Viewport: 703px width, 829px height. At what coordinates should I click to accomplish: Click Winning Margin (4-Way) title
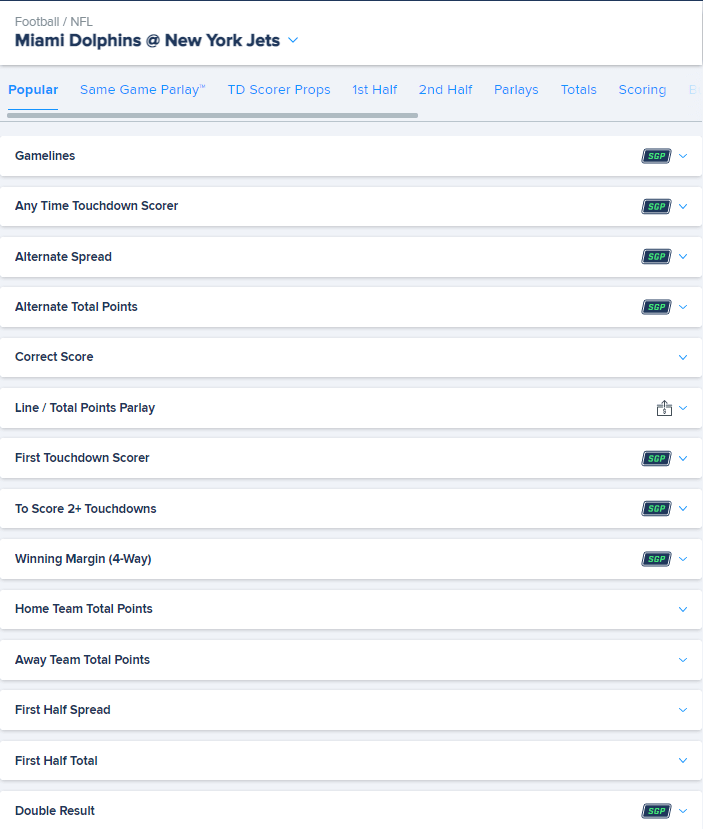click(83, 559)
